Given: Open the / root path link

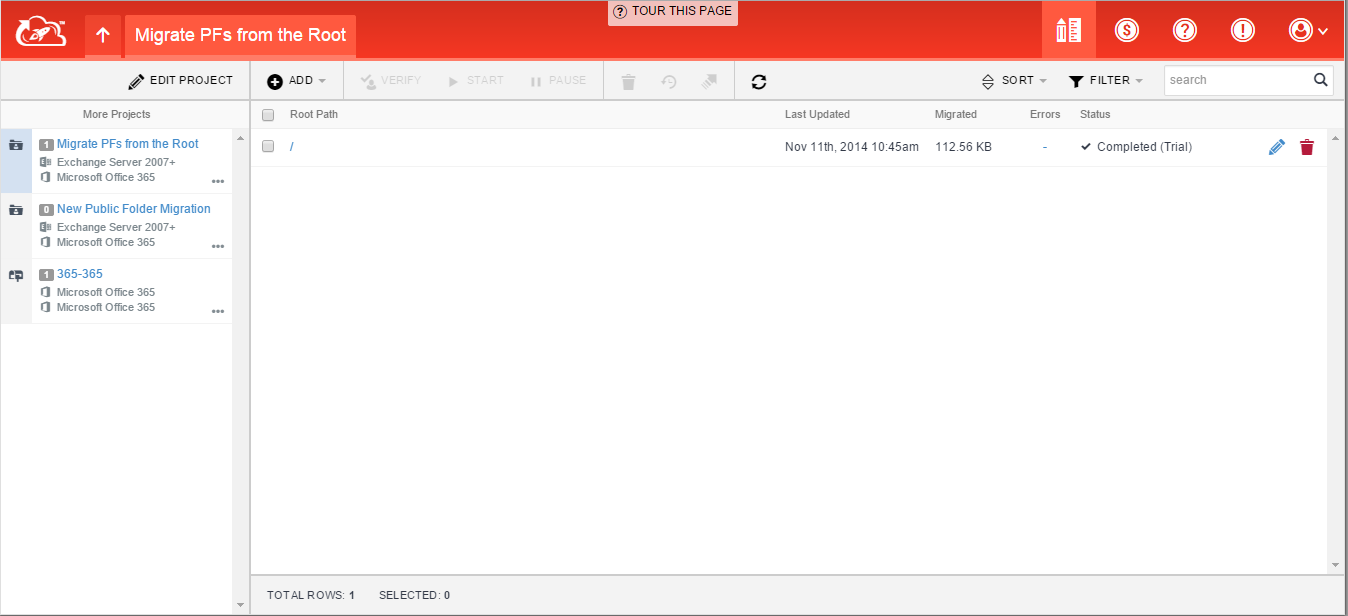Looking at the screenshot, I should (292, 147).
